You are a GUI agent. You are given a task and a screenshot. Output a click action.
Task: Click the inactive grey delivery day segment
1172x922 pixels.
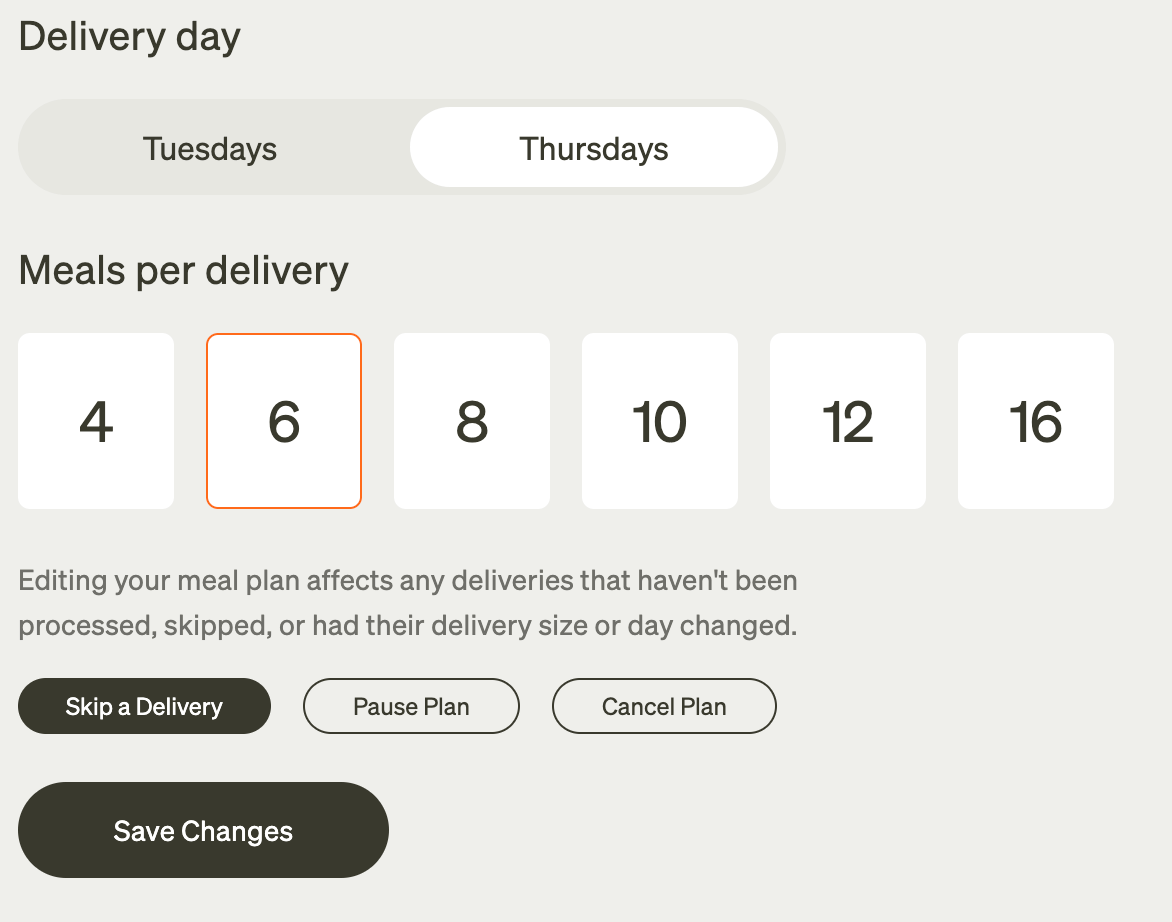click(x=210, y=149)
